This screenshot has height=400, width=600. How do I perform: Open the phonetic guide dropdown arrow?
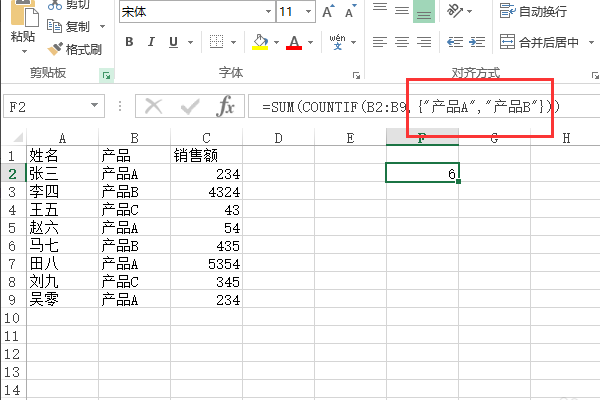click(354, 42)
